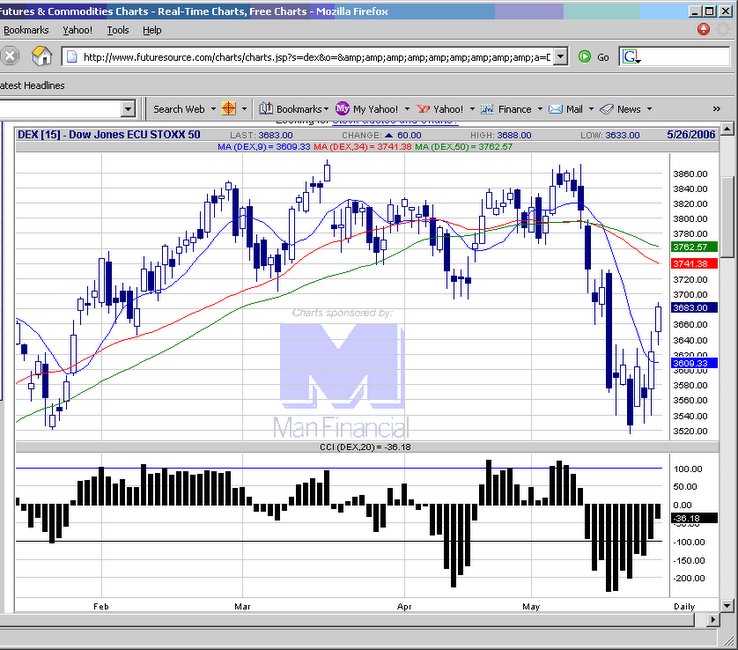Click the vertical scrollbar up arrow

(x=727, y=128)
